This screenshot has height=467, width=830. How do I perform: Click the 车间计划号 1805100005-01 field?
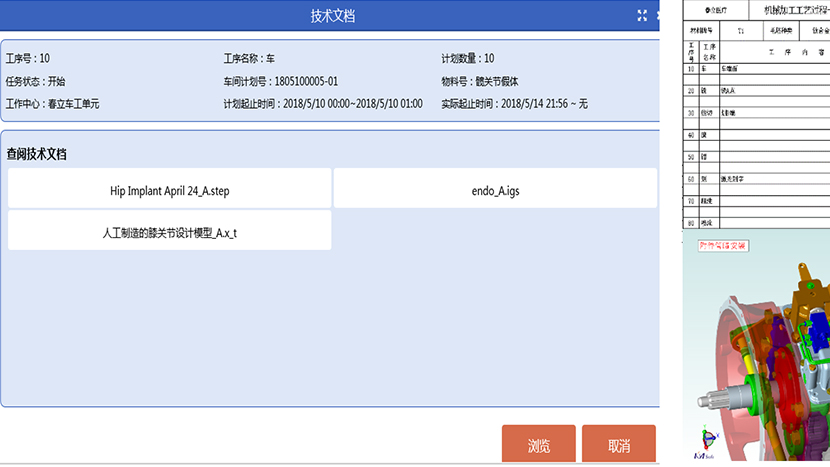(x=280, y=81)
